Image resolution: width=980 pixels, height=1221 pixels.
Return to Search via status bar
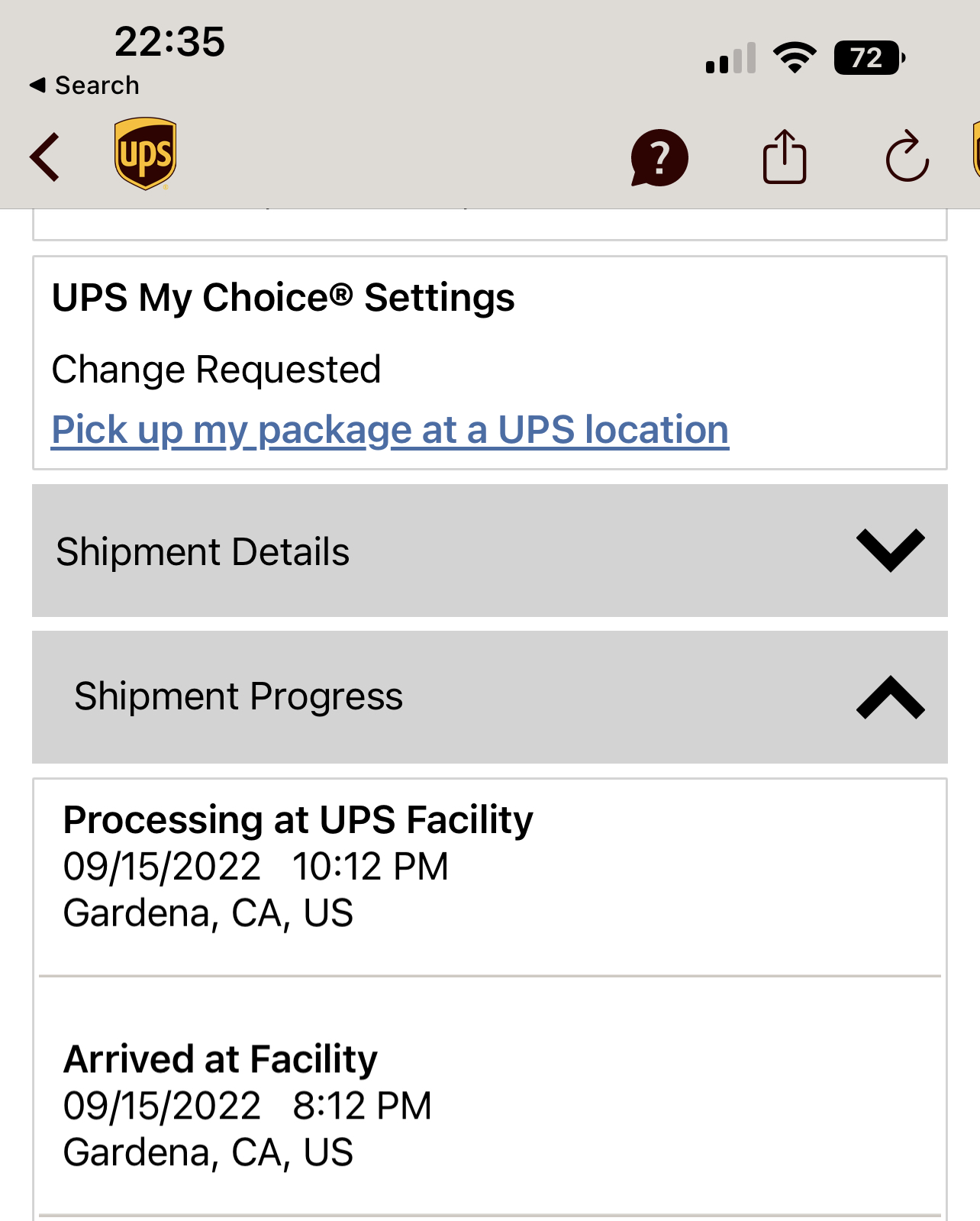pos(85,86)
